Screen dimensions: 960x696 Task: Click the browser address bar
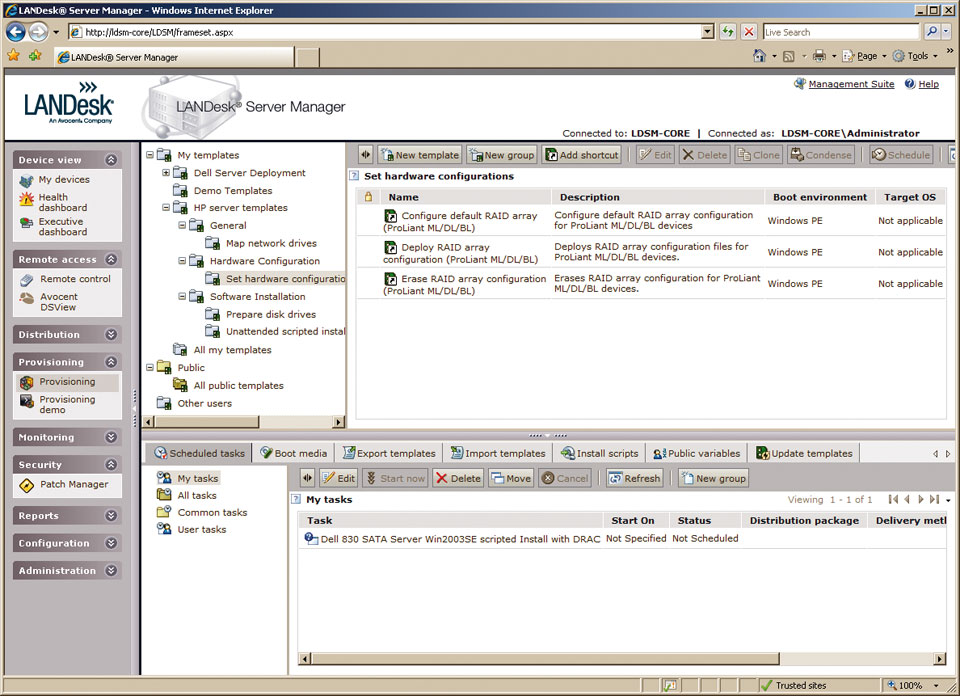(390, 32)
